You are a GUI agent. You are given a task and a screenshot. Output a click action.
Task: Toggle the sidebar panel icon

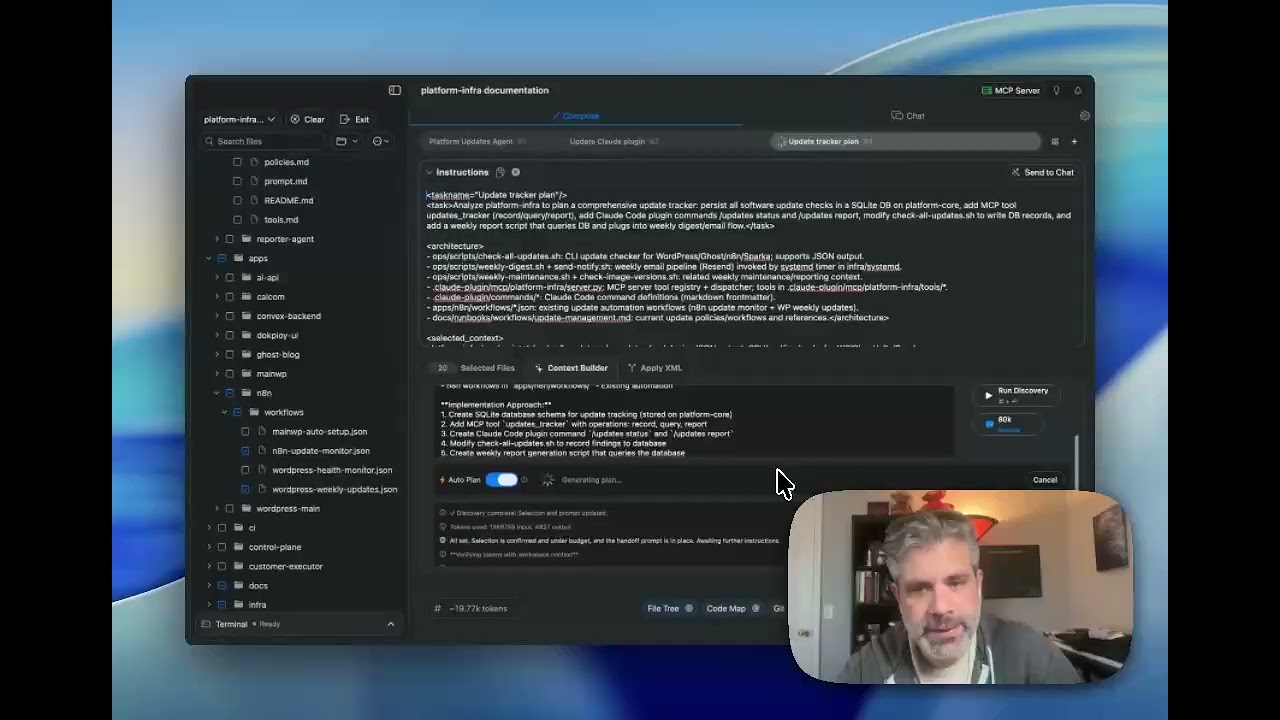pyautogui.click(x=395, y=90)
